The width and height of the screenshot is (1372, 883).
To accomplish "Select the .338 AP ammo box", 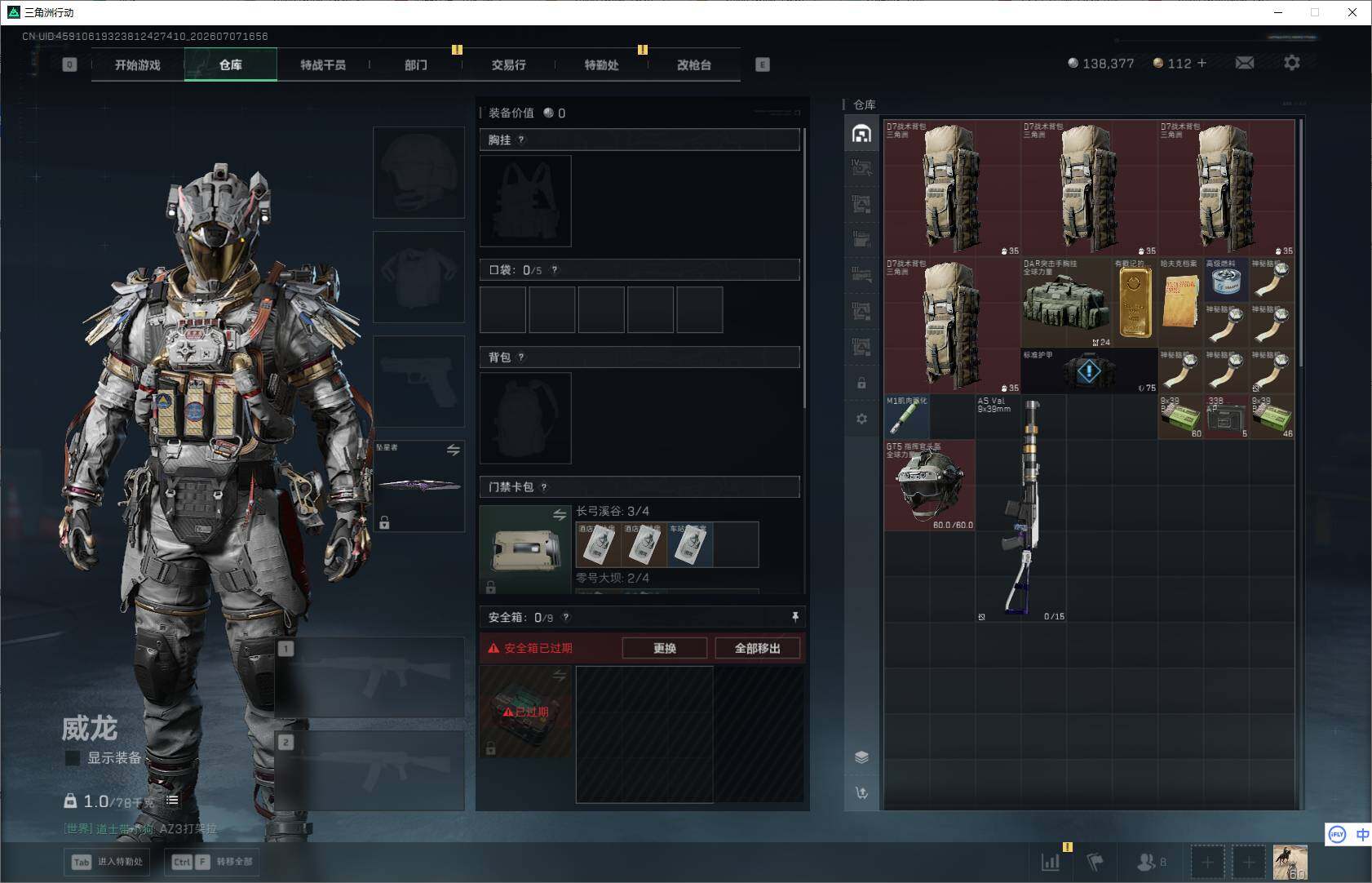I will [x=1226, y=417].
